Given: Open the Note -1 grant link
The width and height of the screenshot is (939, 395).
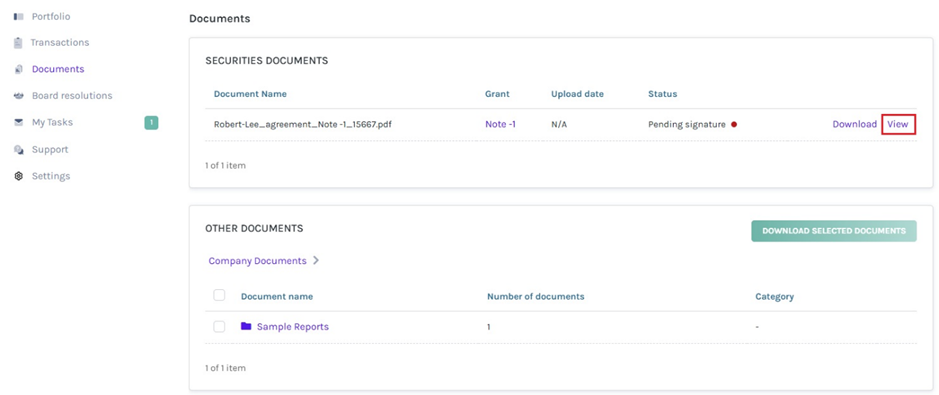Looking at the screenshot, I should (501, 124).
